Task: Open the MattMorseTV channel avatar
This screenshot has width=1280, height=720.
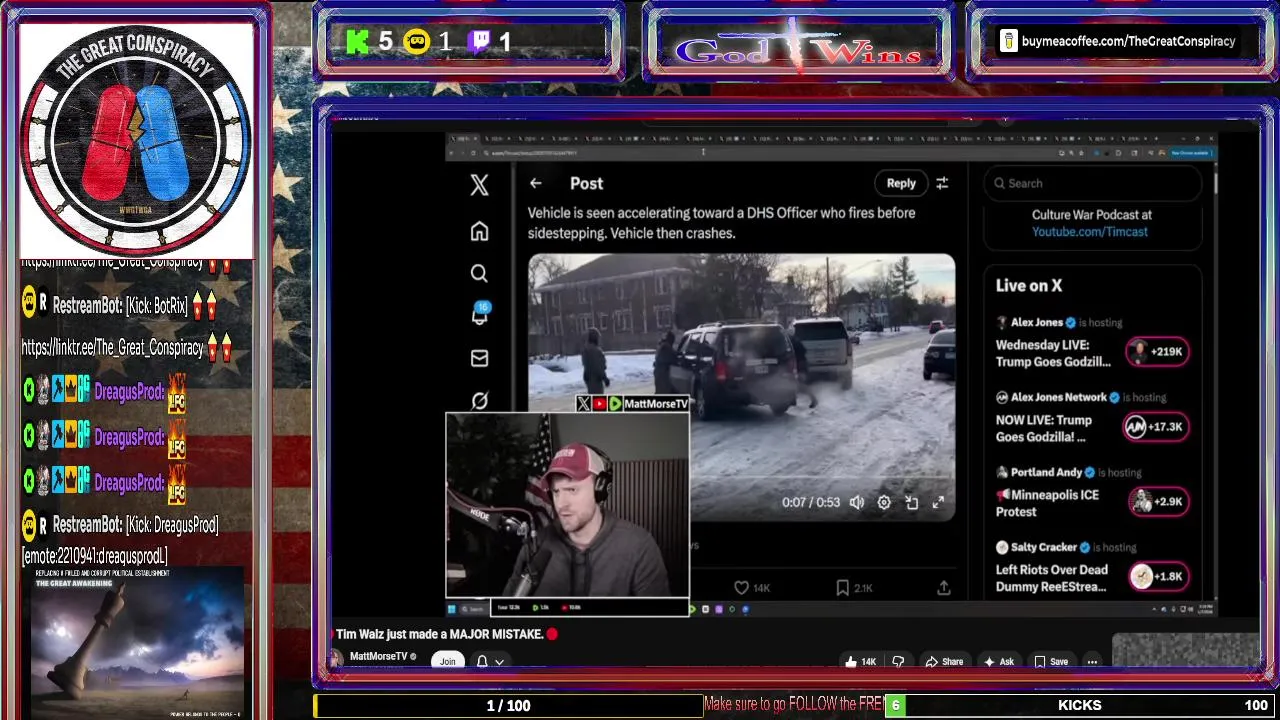Action: coord(335,658)
